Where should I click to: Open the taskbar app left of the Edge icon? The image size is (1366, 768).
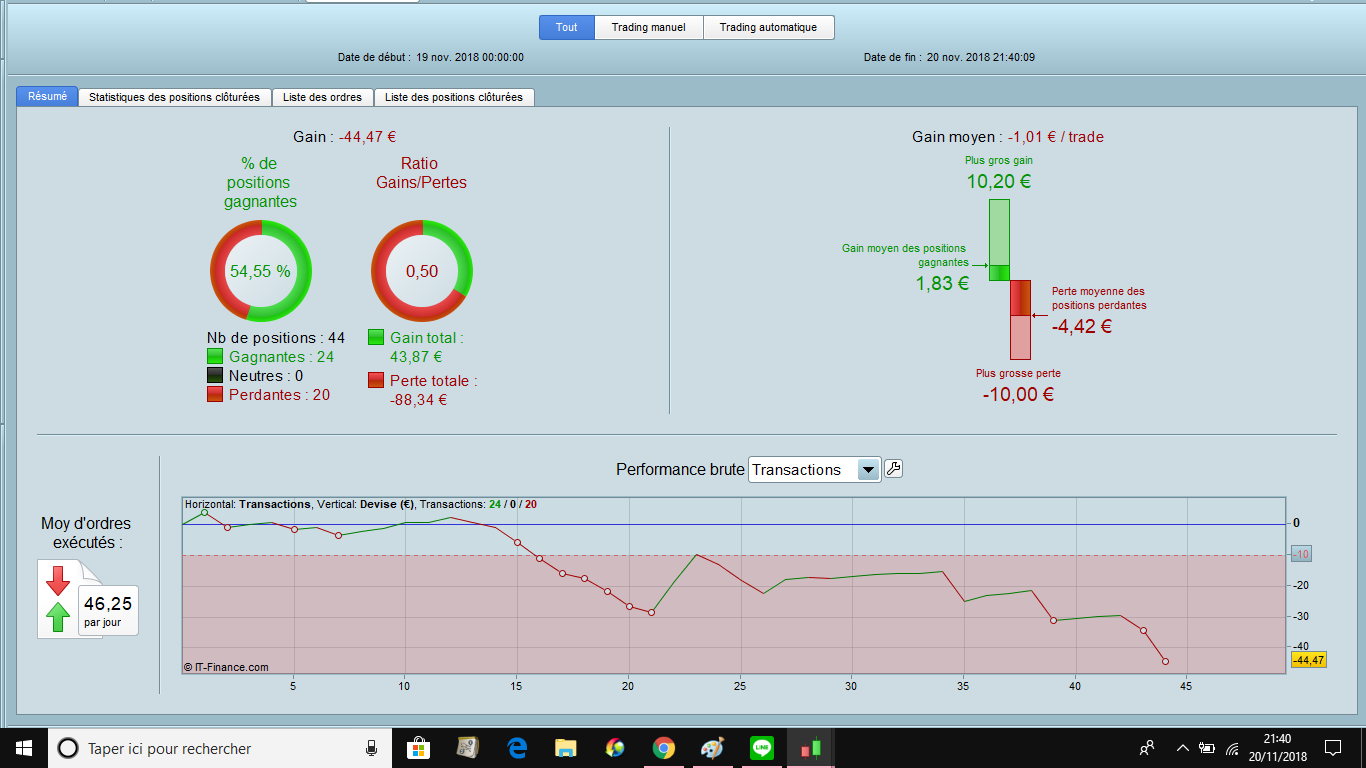[468, 748]
